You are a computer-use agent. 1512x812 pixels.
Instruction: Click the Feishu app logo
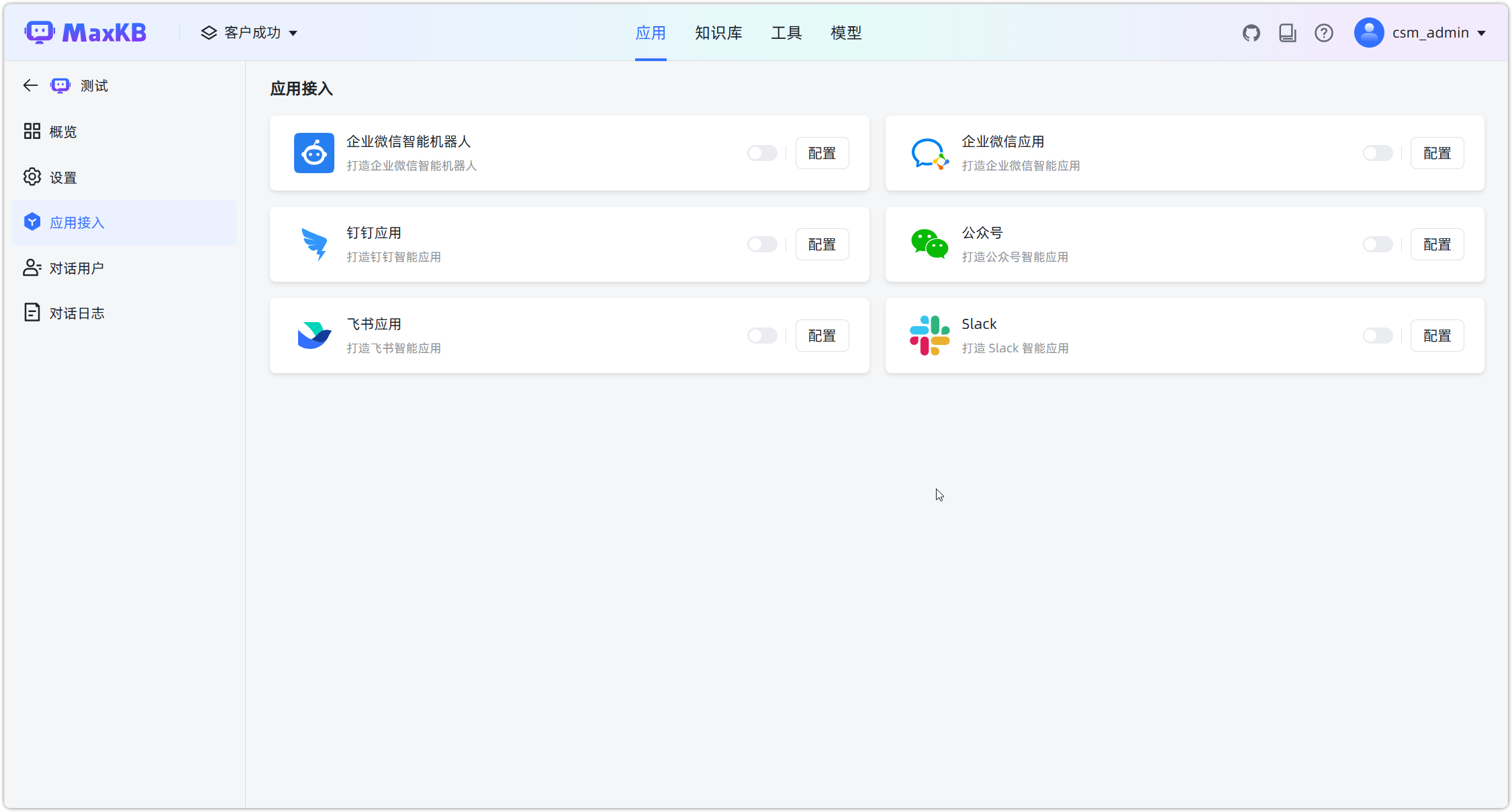(314, 336)
